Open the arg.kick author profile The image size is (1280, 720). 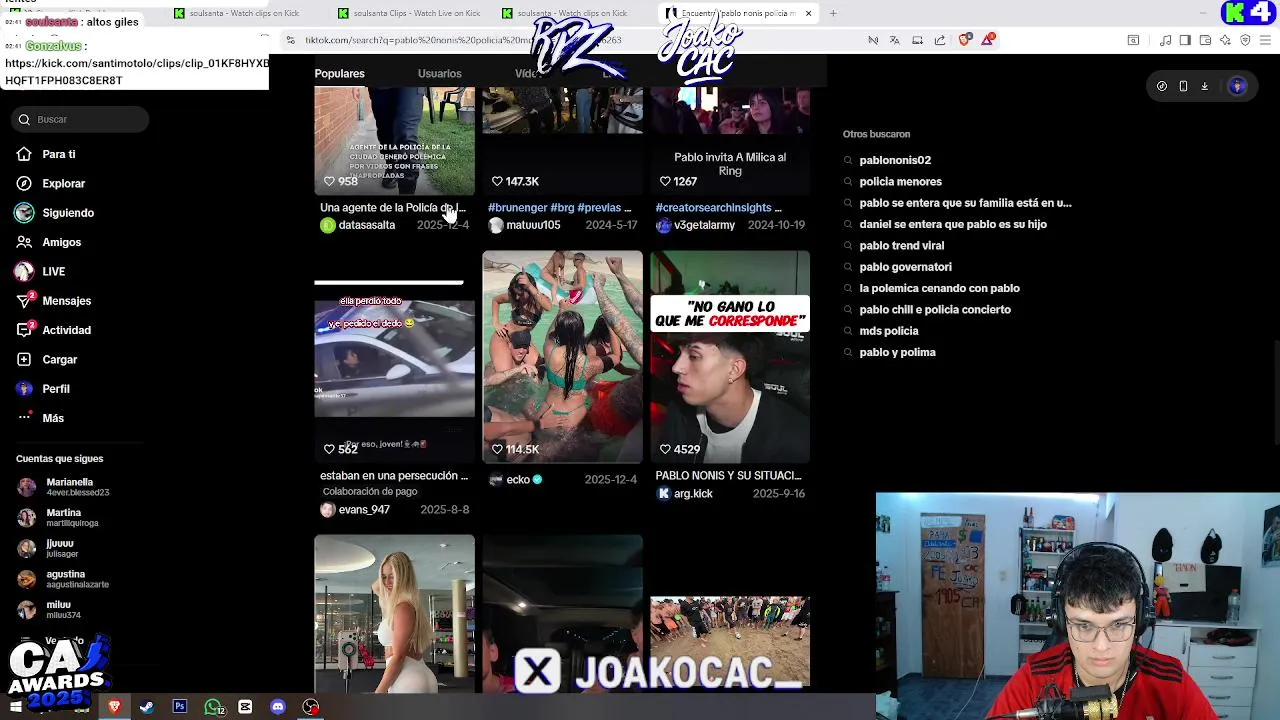click(692, 494)
